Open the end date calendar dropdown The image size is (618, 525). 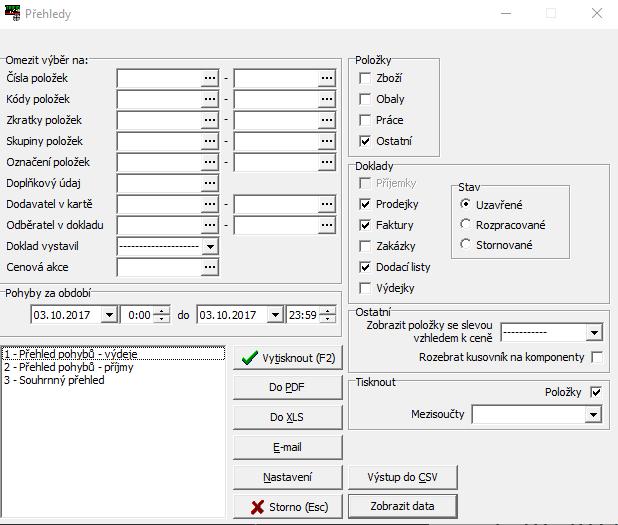(275, 315)
